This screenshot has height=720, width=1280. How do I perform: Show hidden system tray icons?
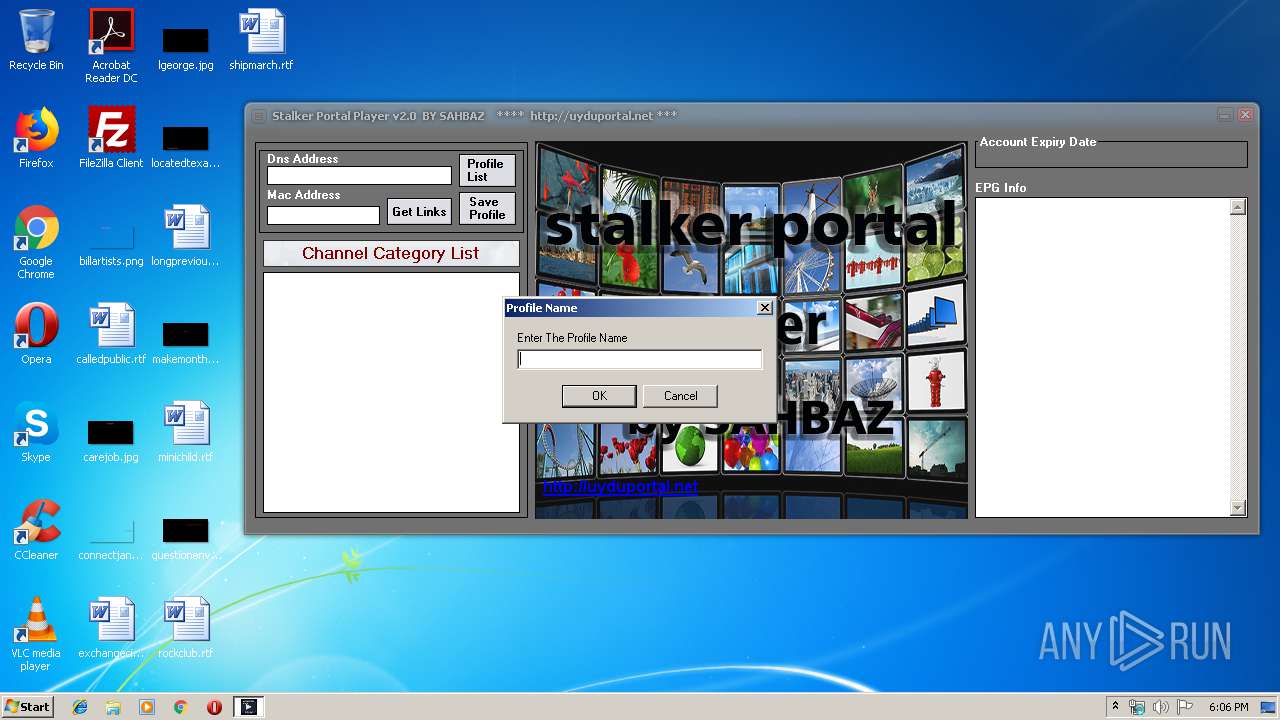tap(1115, 707)
